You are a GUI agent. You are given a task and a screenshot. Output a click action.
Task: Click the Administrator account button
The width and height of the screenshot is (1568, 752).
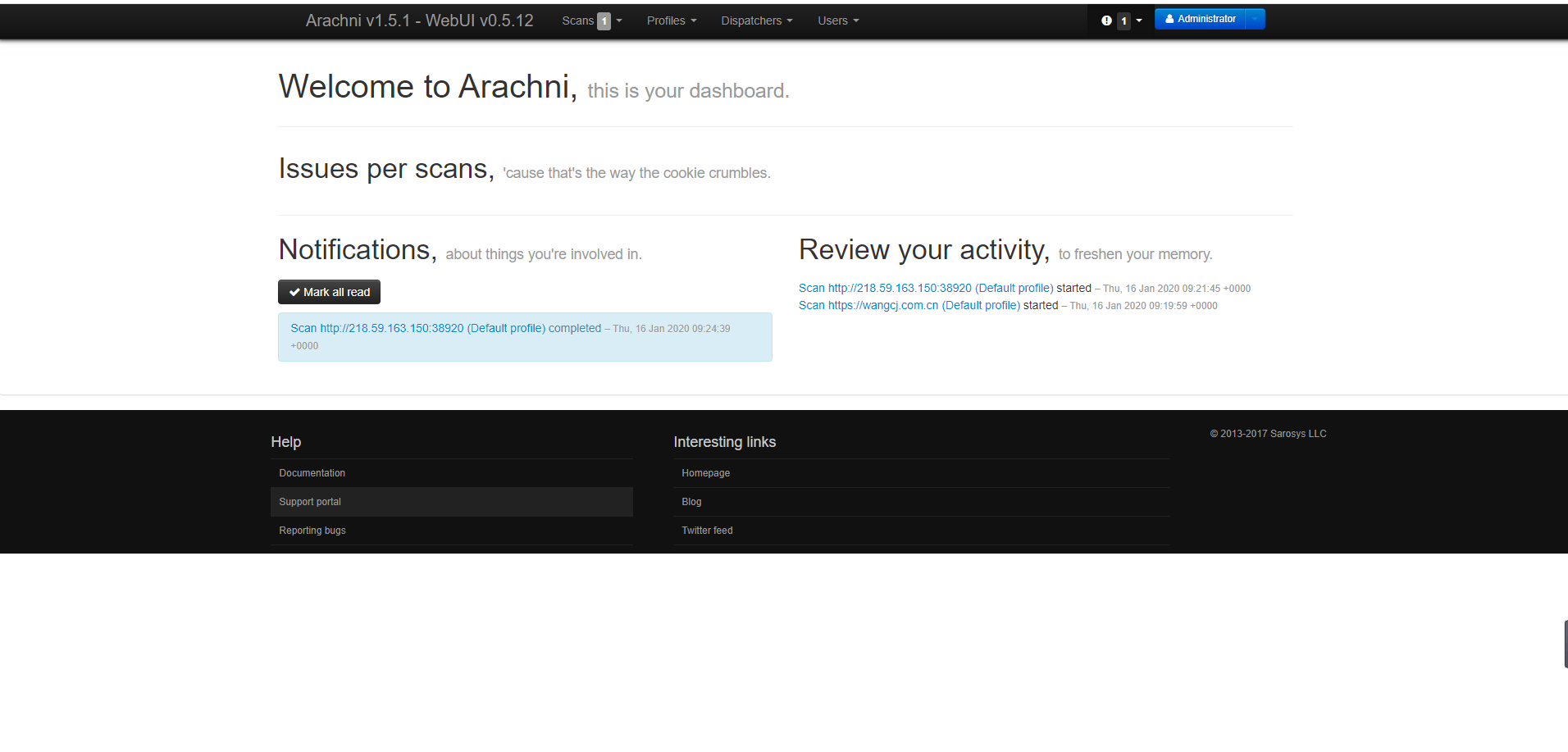tap(1200, 19)
